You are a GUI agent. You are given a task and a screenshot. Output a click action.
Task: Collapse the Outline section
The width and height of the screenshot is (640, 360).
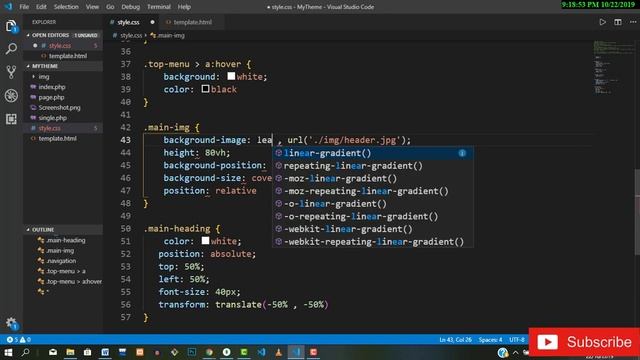[x=63, y=230]
